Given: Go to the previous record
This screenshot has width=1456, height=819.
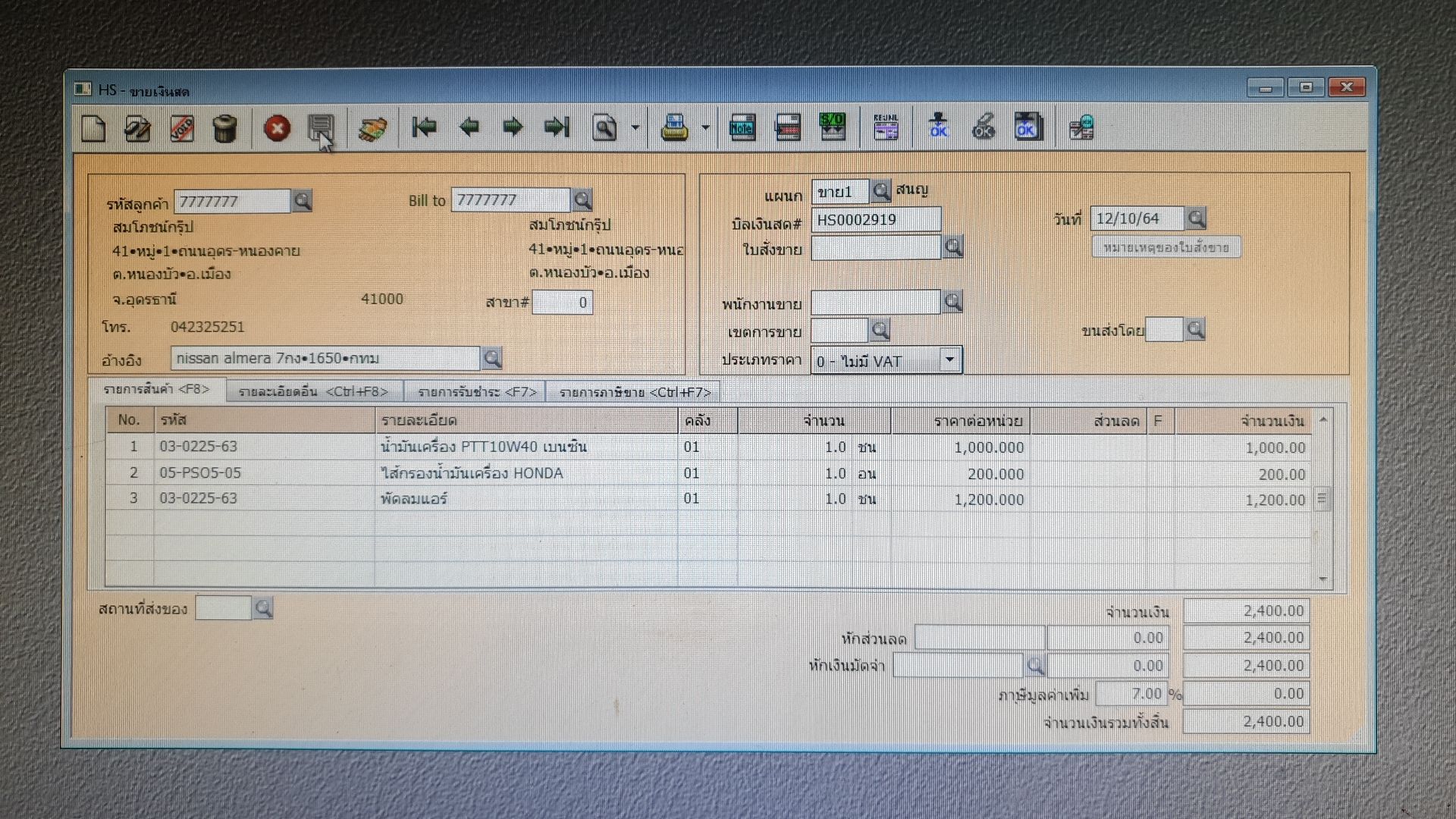Looking at the screenshot, I should 469,127.
